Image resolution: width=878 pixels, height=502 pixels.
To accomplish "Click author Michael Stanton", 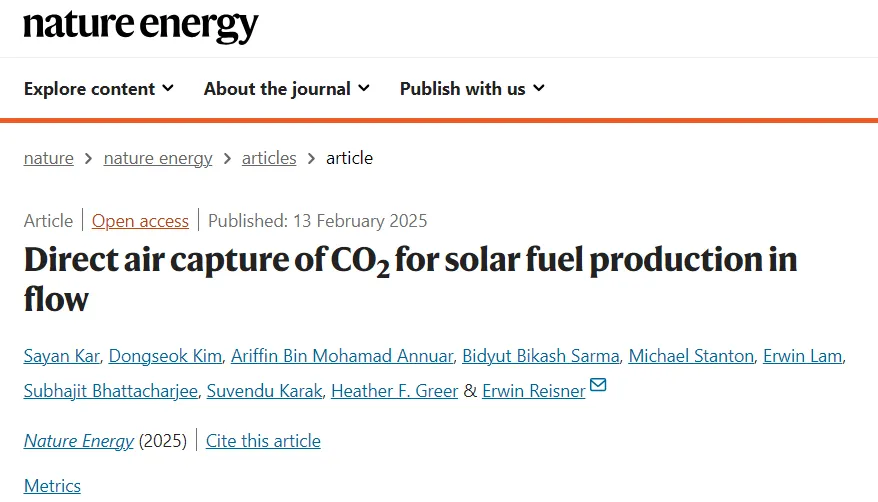I will pos(691,356).
